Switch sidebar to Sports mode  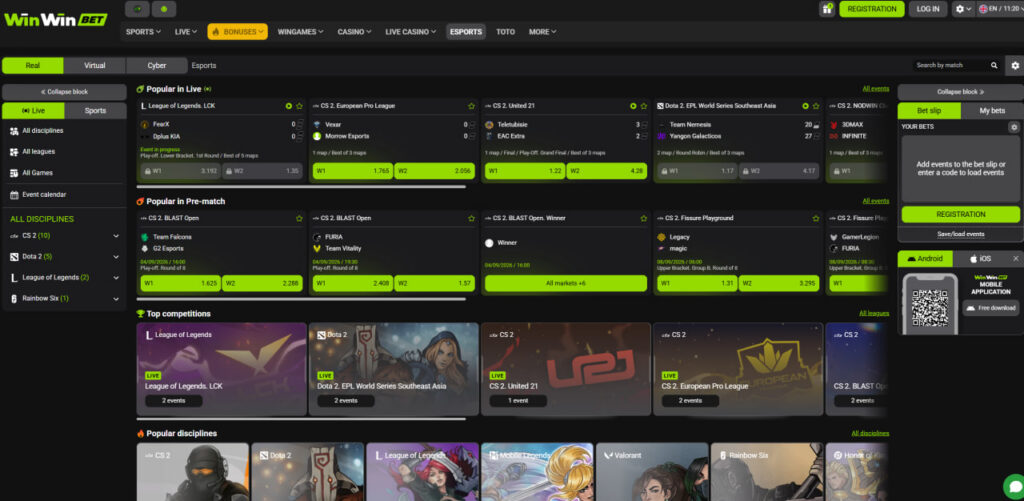pos(95,110)
